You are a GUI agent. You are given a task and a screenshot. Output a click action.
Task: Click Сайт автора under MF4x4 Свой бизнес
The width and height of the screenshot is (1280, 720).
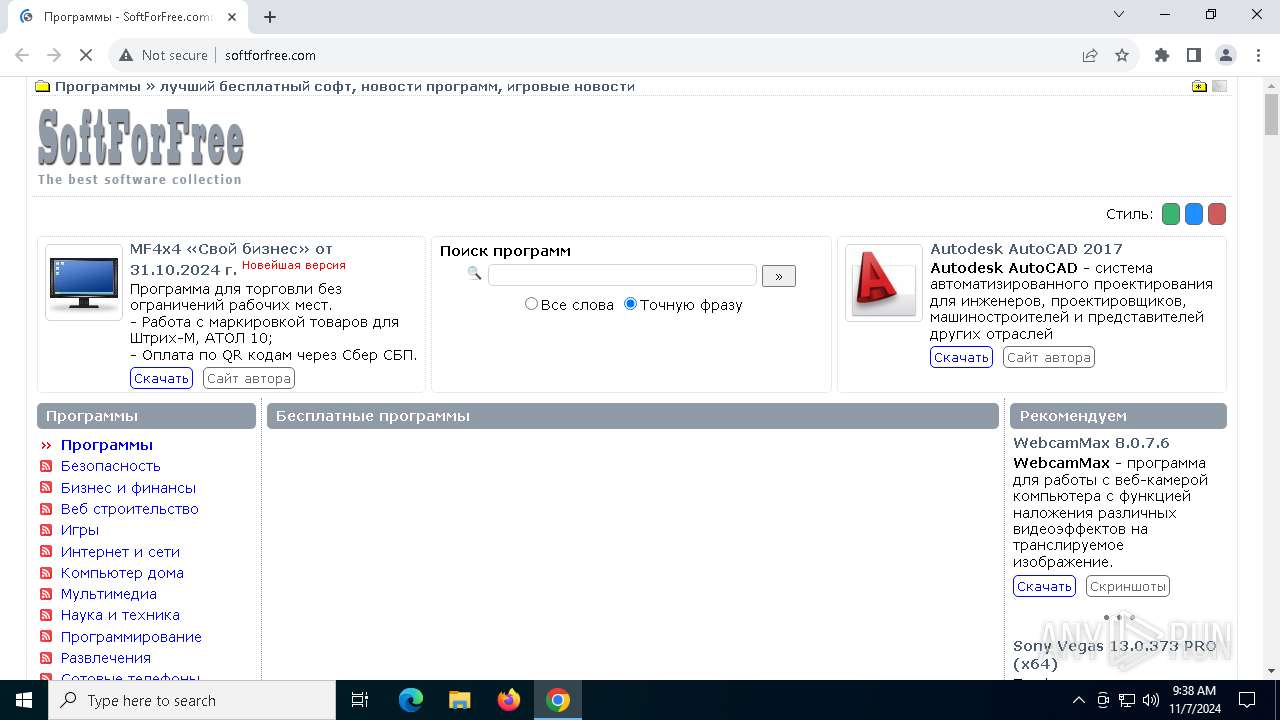[249, 378]
